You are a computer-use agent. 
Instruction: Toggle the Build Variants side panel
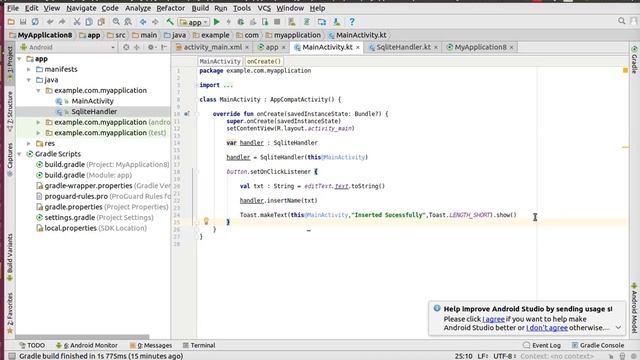point(10,257)
